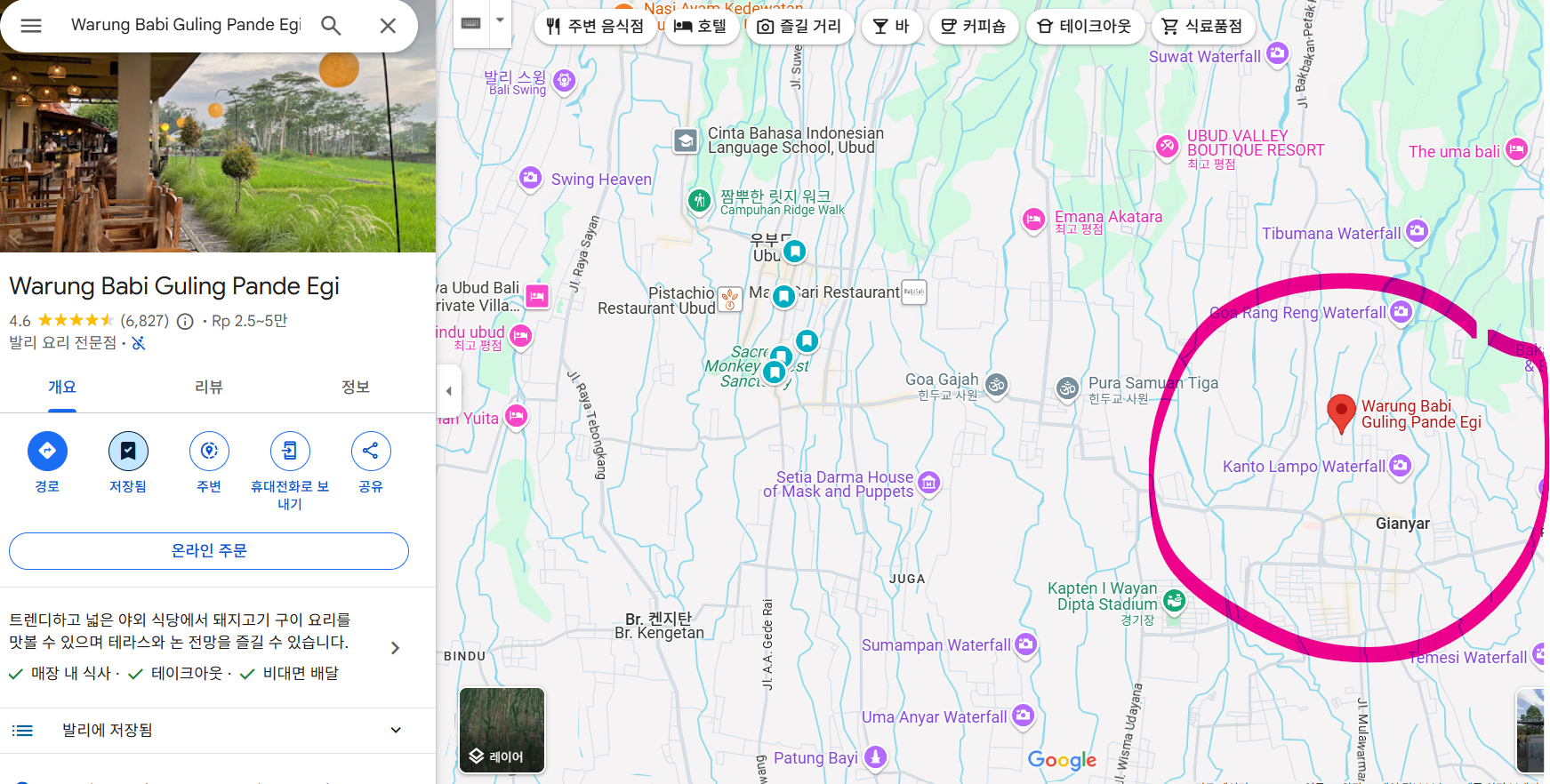Click the Pistachio Restaurant Ubud icon
Image resolution: width=1550 pixels, height=784 pixels.
click(x=730, y=300)
